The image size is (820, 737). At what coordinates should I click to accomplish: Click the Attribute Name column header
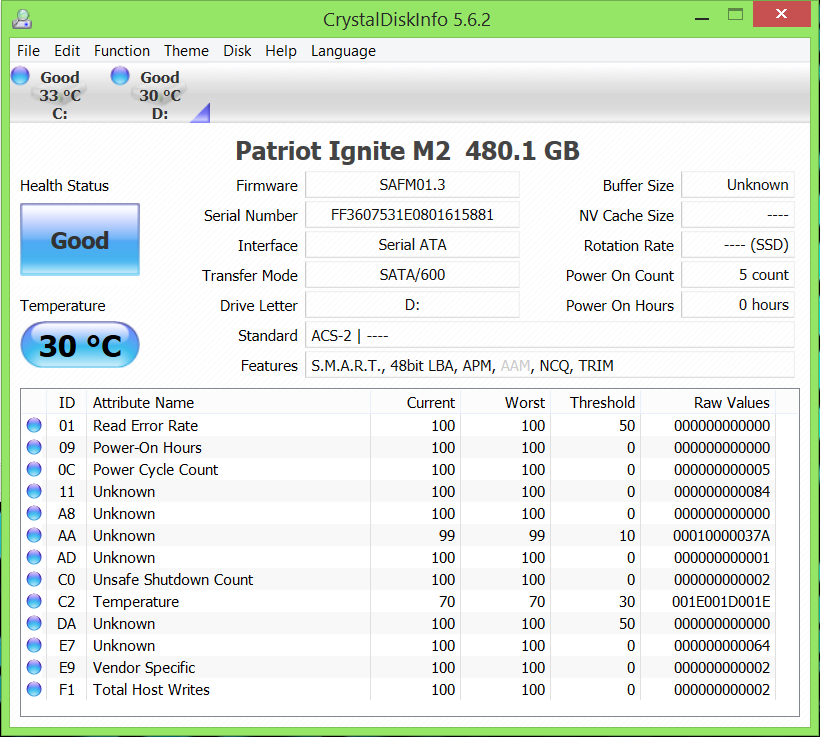pyautogui.click(x=143, y=403)
